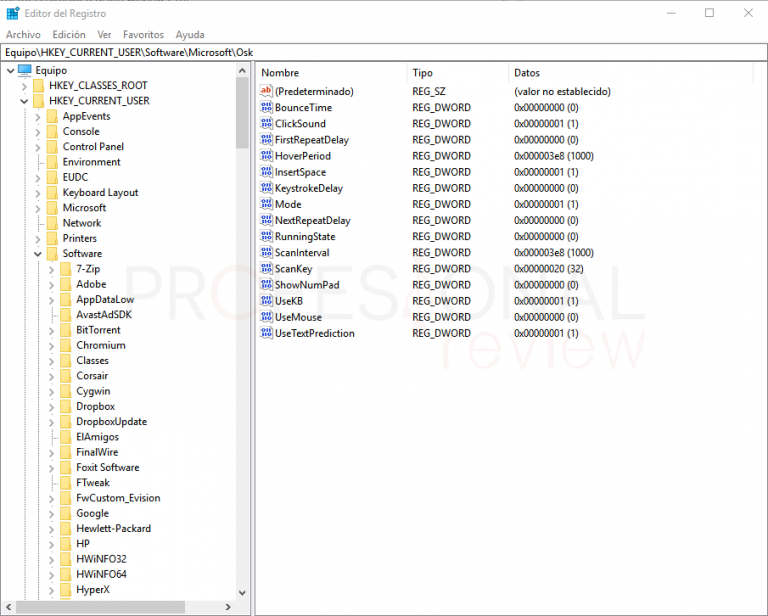Select the Foxit Software key
Screen dimensions: 768x616
pyautogui.click(x=108, y=468)
